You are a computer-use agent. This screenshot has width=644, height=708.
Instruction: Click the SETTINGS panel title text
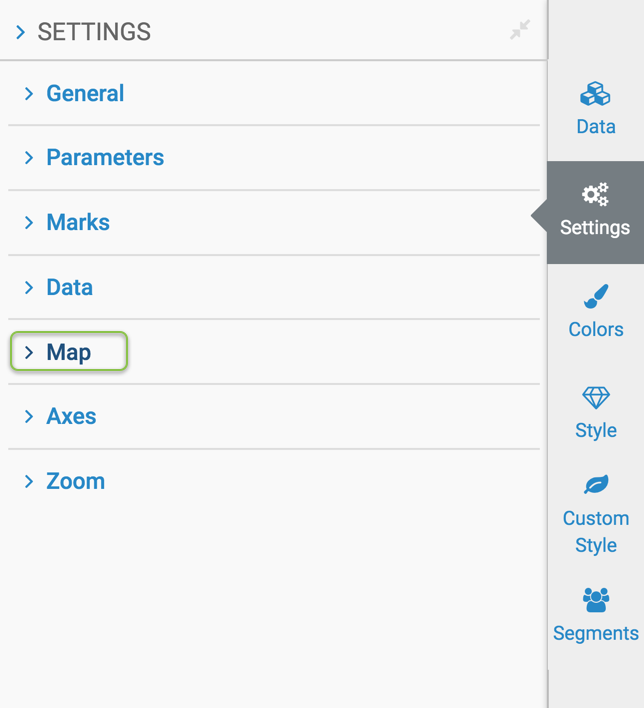(x=94, y=33)
